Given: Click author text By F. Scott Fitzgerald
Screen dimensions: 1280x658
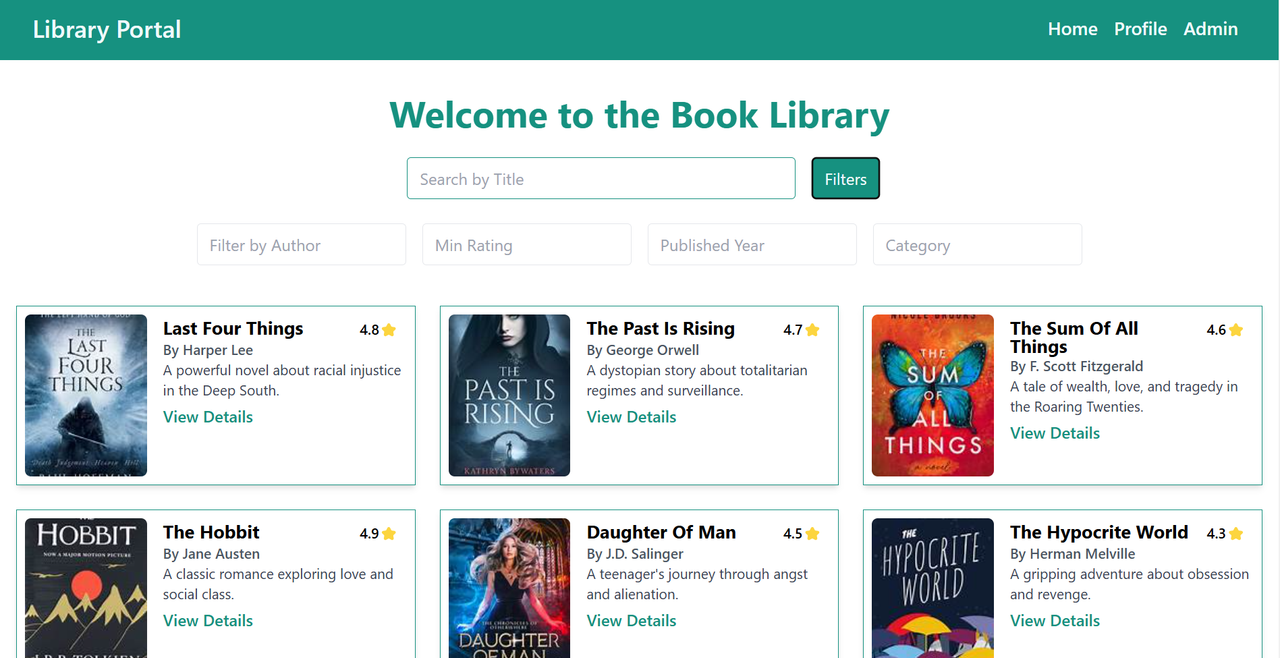Looking at the screenshot, I should coord(1077,367).
